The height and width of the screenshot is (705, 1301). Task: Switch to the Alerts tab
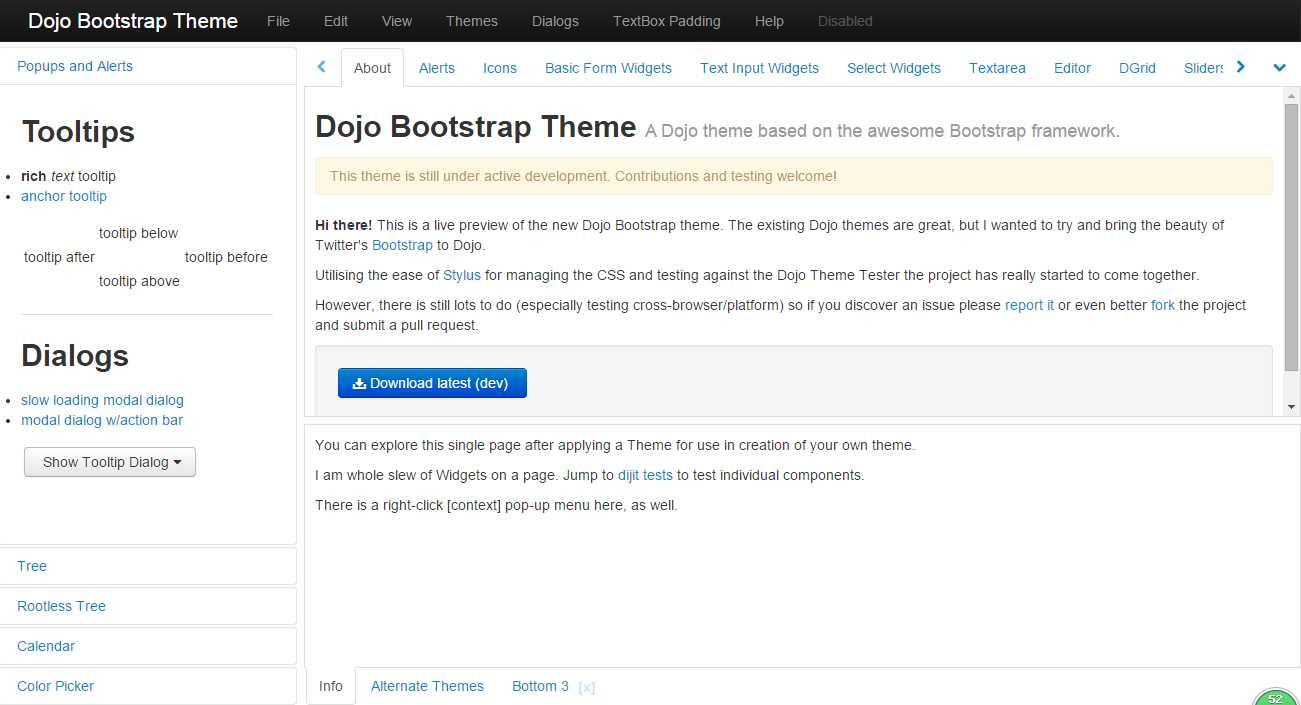coord(437,68)
